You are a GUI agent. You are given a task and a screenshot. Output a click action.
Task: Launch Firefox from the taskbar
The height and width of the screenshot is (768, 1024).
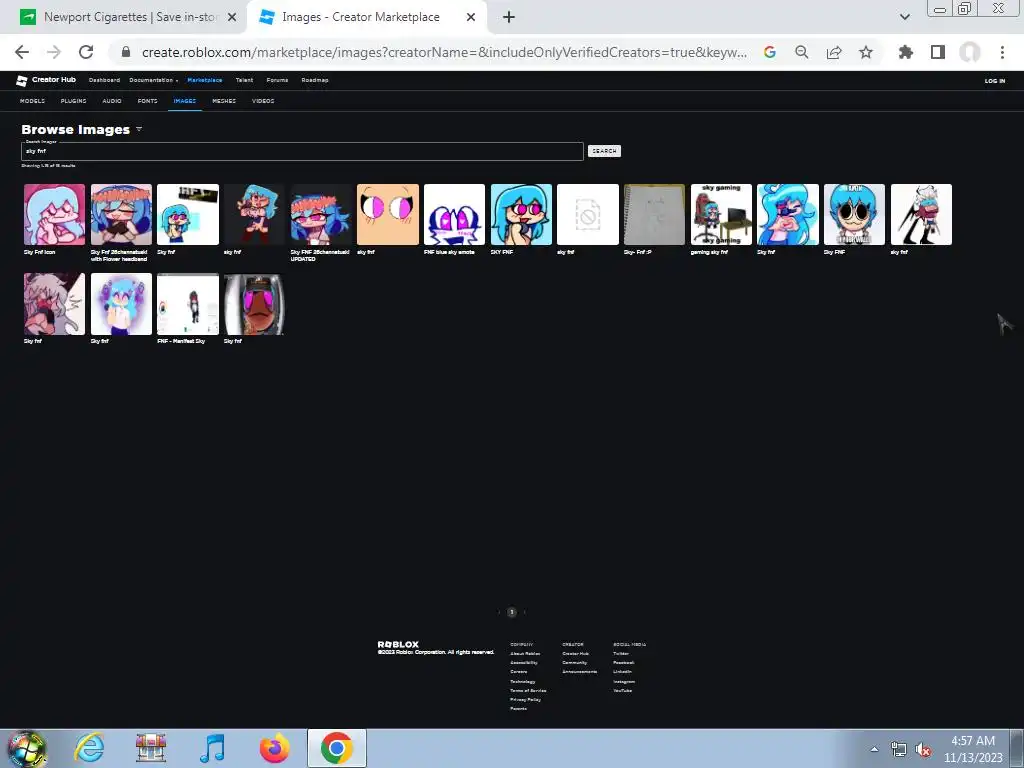(x=274, y=748)
